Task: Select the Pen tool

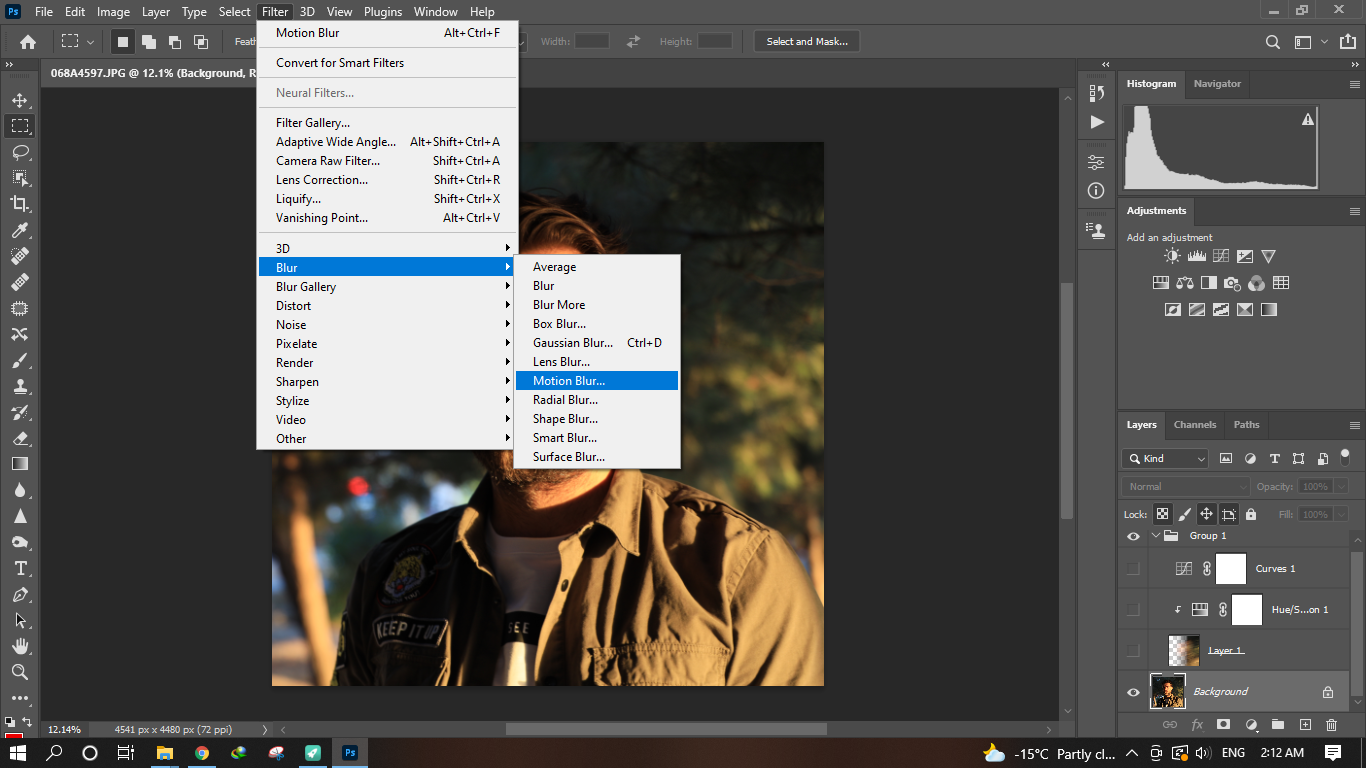Action: coord(19,594)
